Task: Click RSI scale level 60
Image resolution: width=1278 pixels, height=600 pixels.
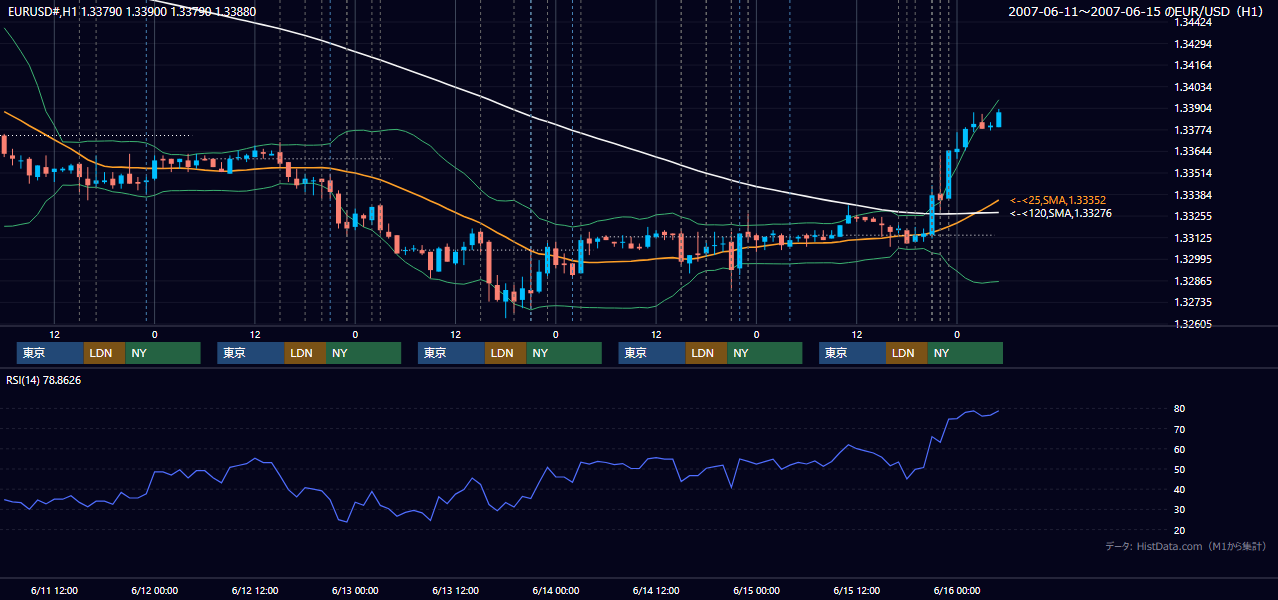Action: (x=1180, y=449)
